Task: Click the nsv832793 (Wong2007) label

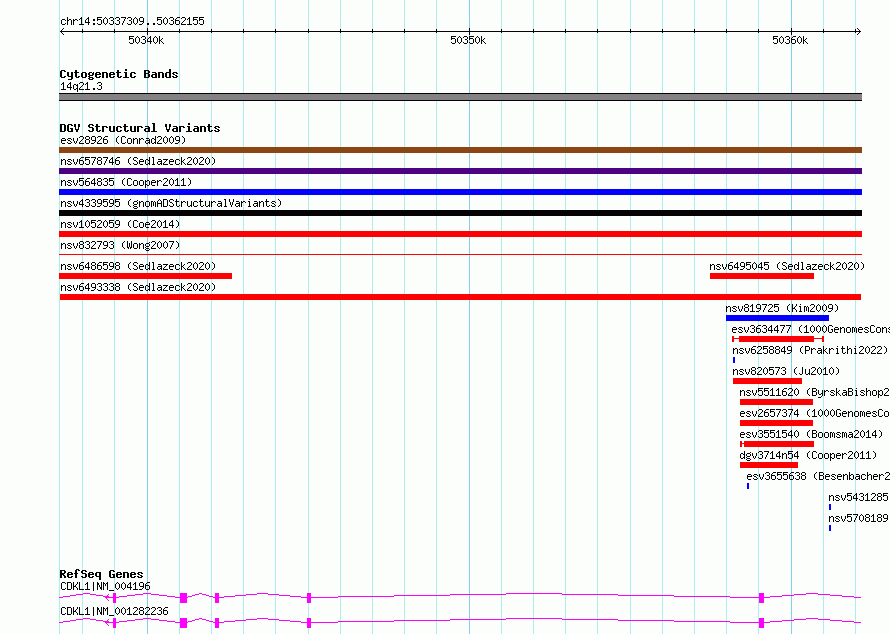Action: tap(120, 245)
